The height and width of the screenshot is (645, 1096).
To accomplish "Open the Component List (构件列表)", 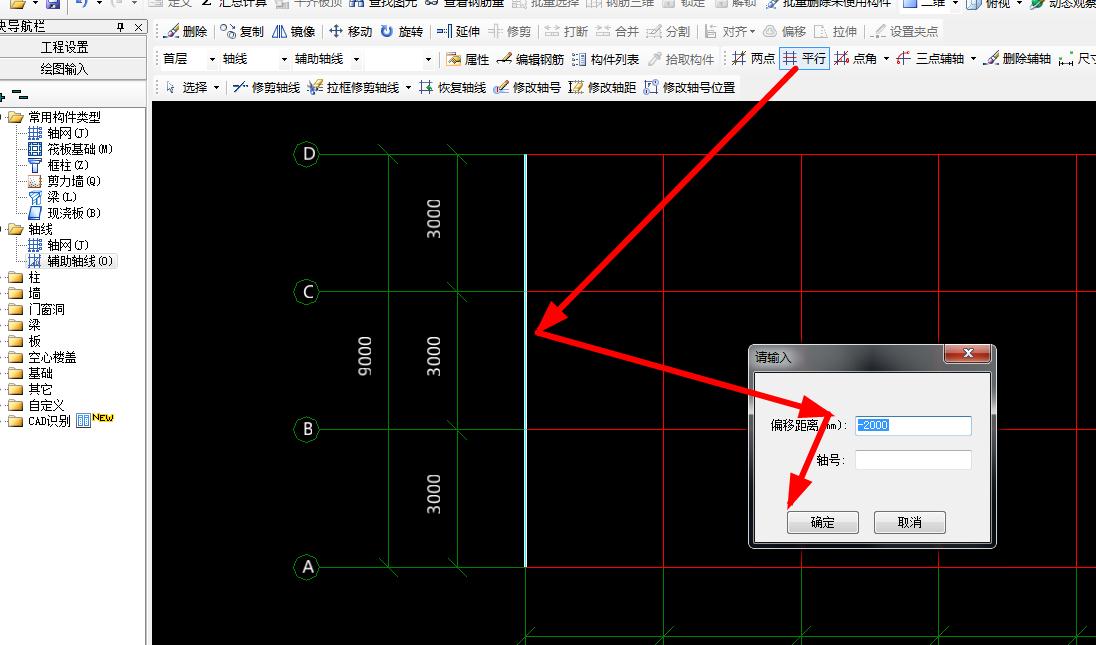I will coord(605,59).
